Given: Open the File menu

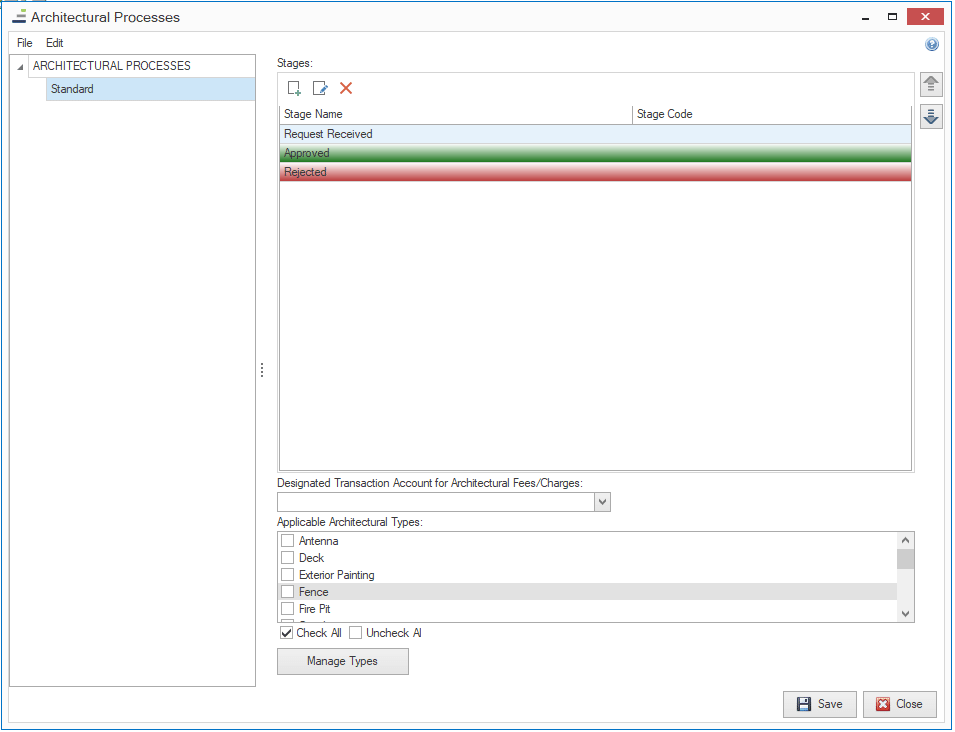Looking at the screenshot, I should coord(24,43).
